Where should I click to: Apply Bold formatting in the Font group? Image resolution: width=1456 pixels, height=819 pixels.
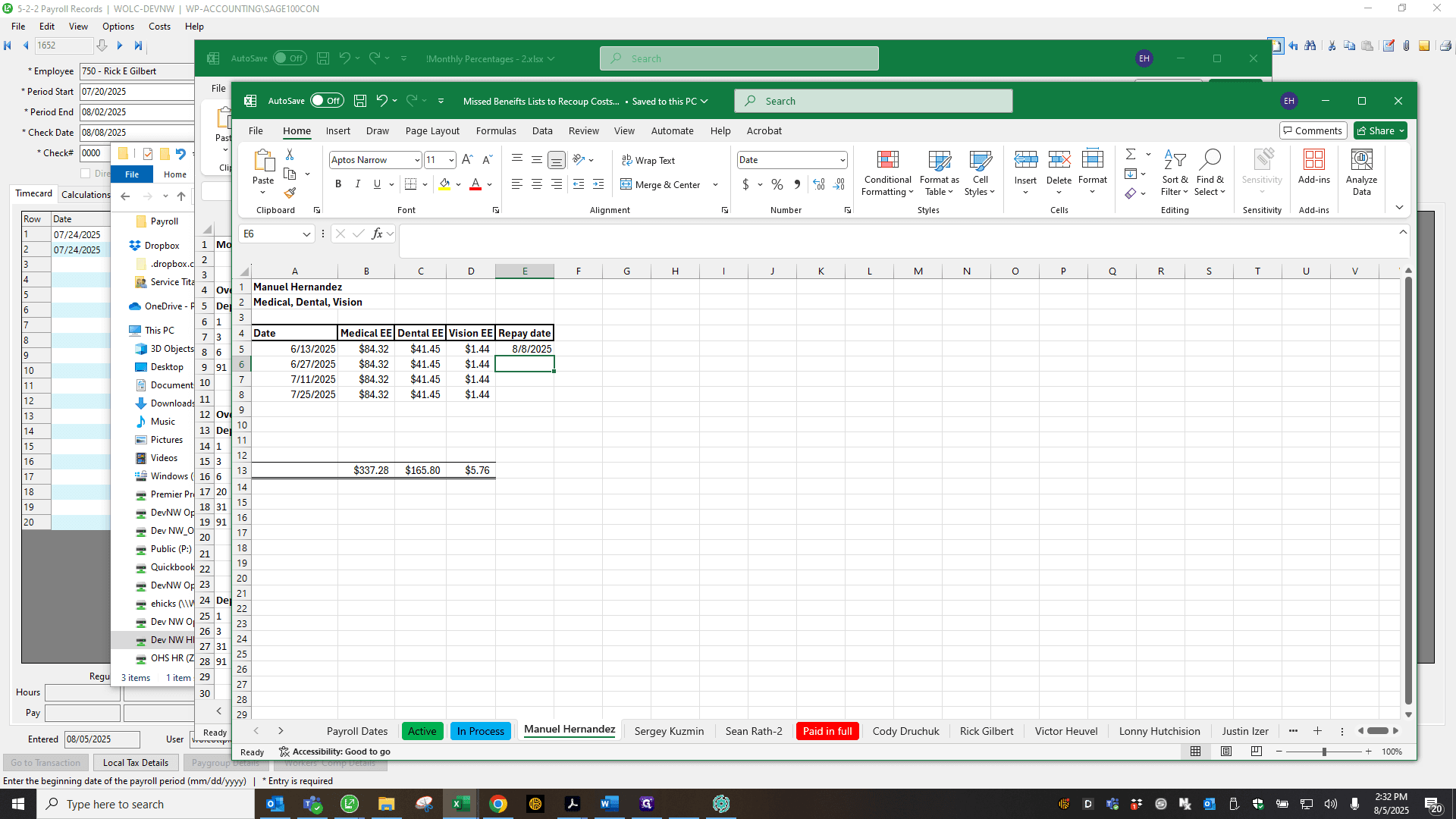click(x=338, y=184)
